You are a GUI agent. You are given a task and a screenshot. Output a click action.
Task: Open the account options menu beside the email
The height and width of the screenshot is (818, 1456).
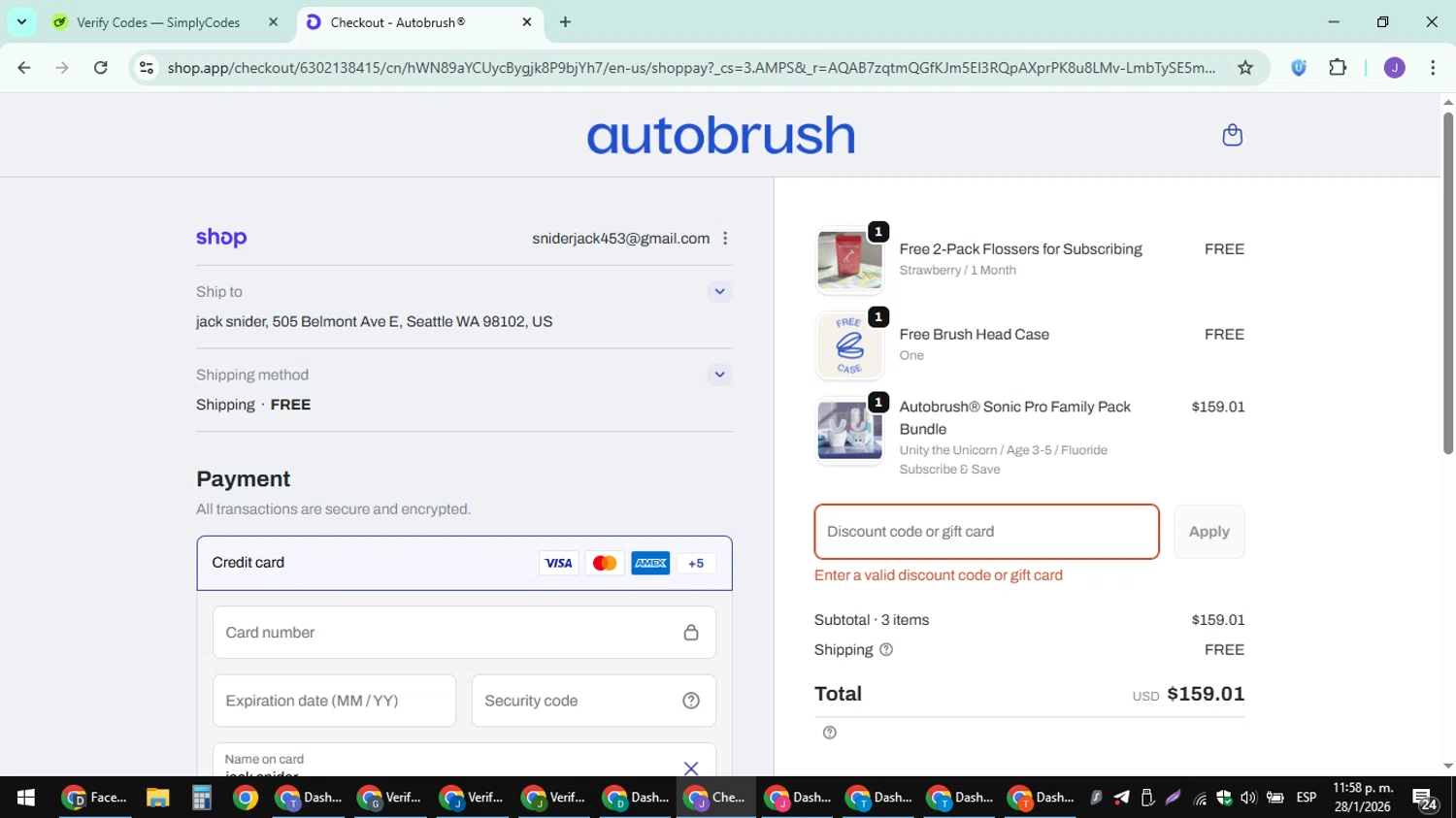[x=725, y=239]
